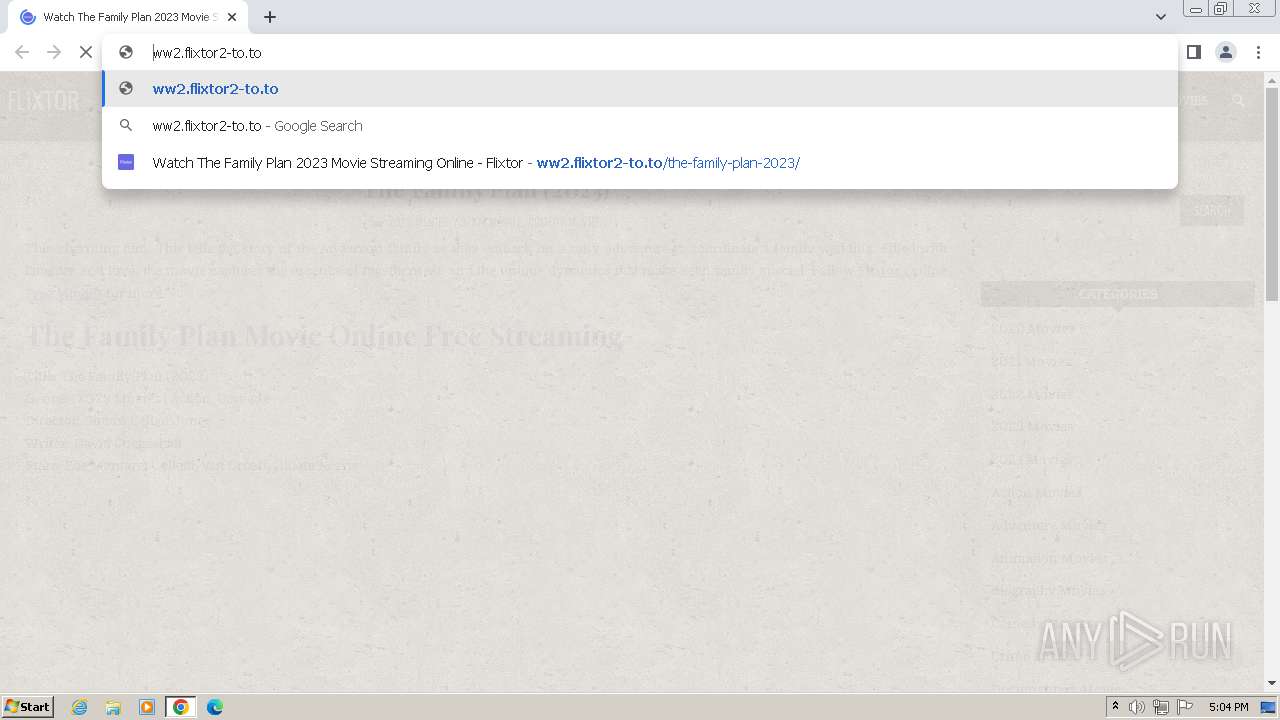1280x720 pixels.
Task: Select ww2.flixtor2-to.to autocomplete suggestion
Action: [640, 88]
